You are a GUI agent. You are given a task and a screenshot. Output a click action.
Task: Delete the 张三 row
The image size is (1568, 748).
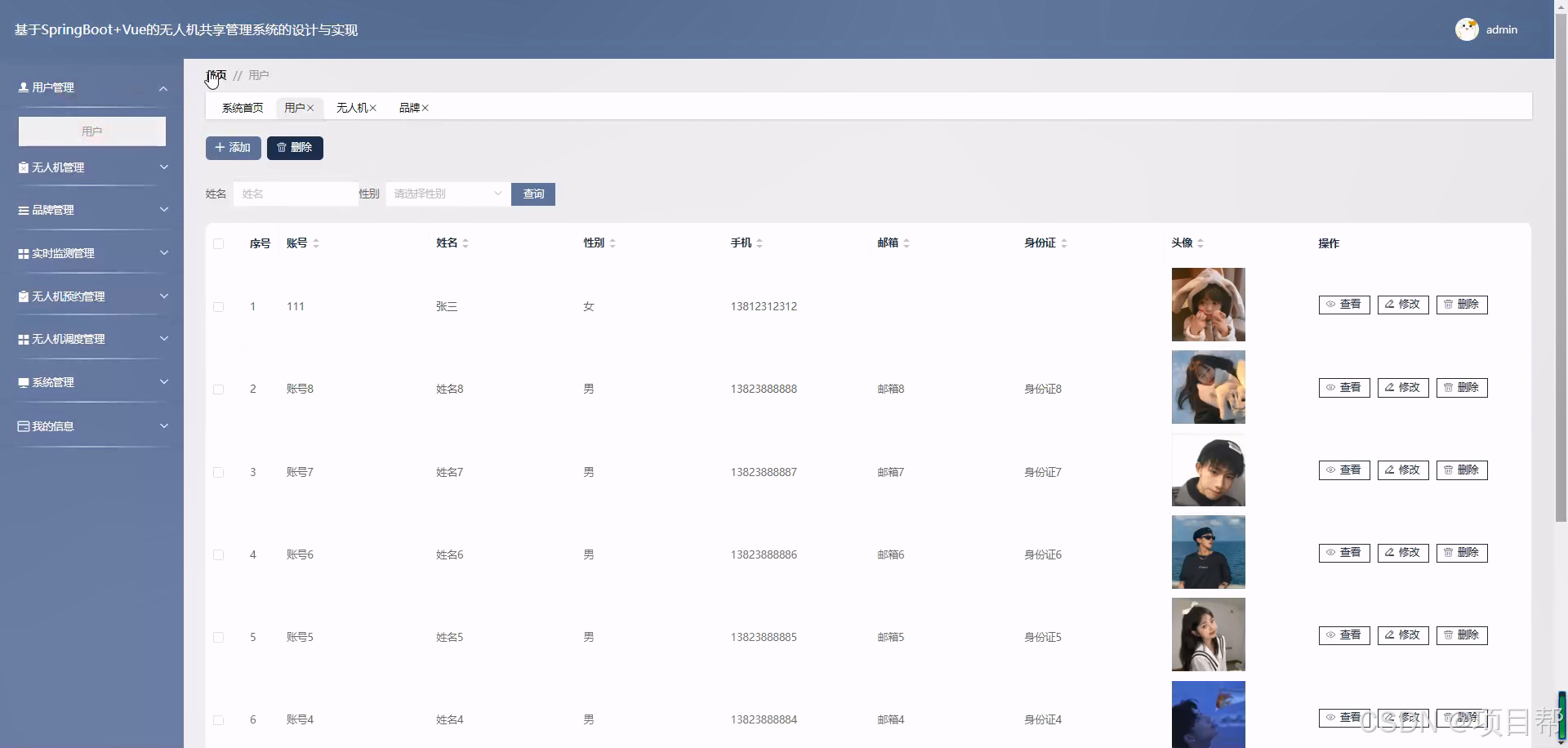1462,305
